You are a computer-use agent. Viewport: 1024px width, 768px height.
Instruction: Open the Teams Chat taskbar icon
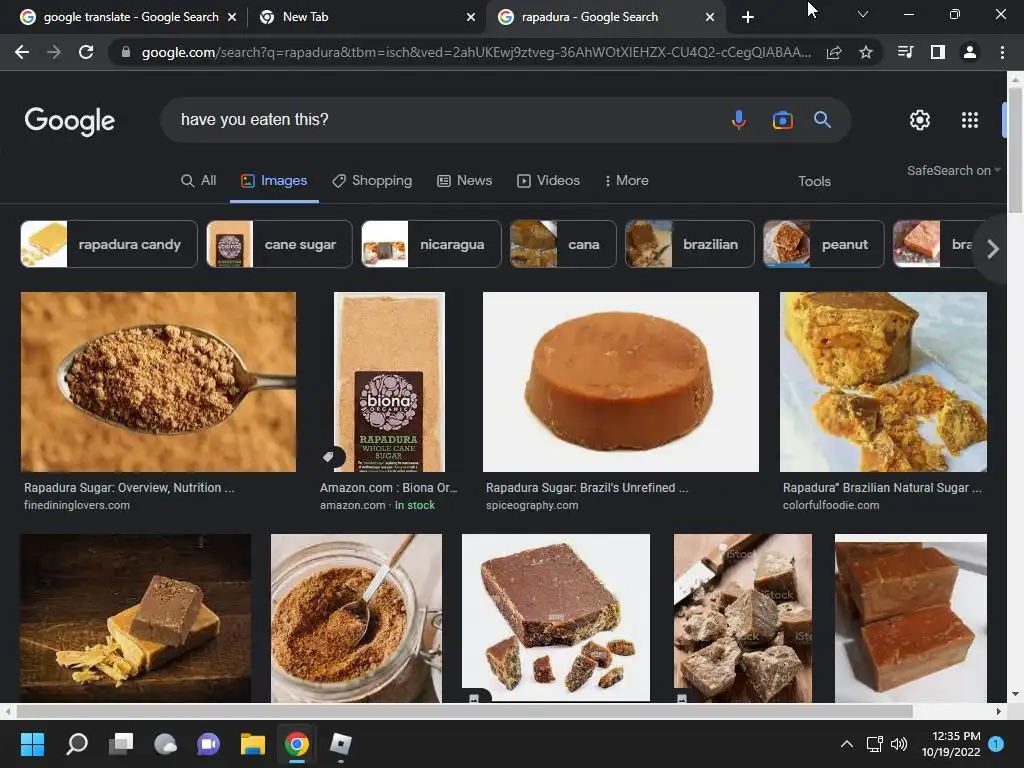point(208,744)
